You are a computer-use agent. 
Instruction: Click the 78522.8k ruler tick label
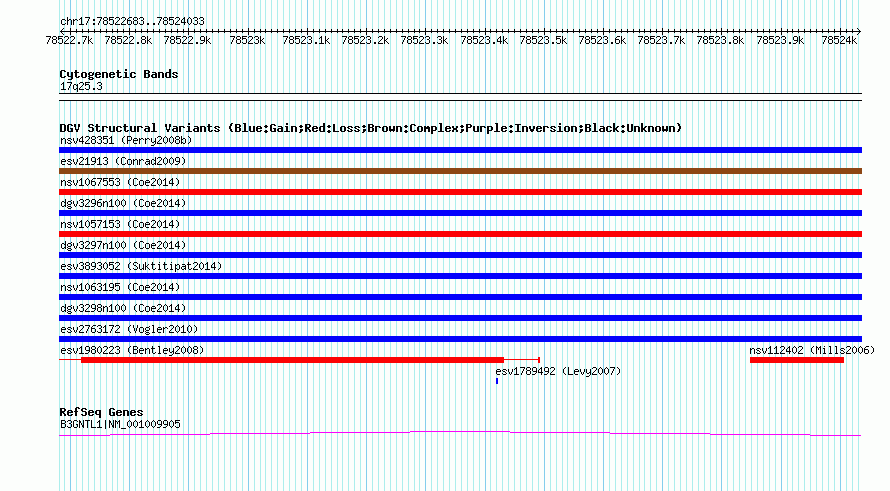(128, 40)
